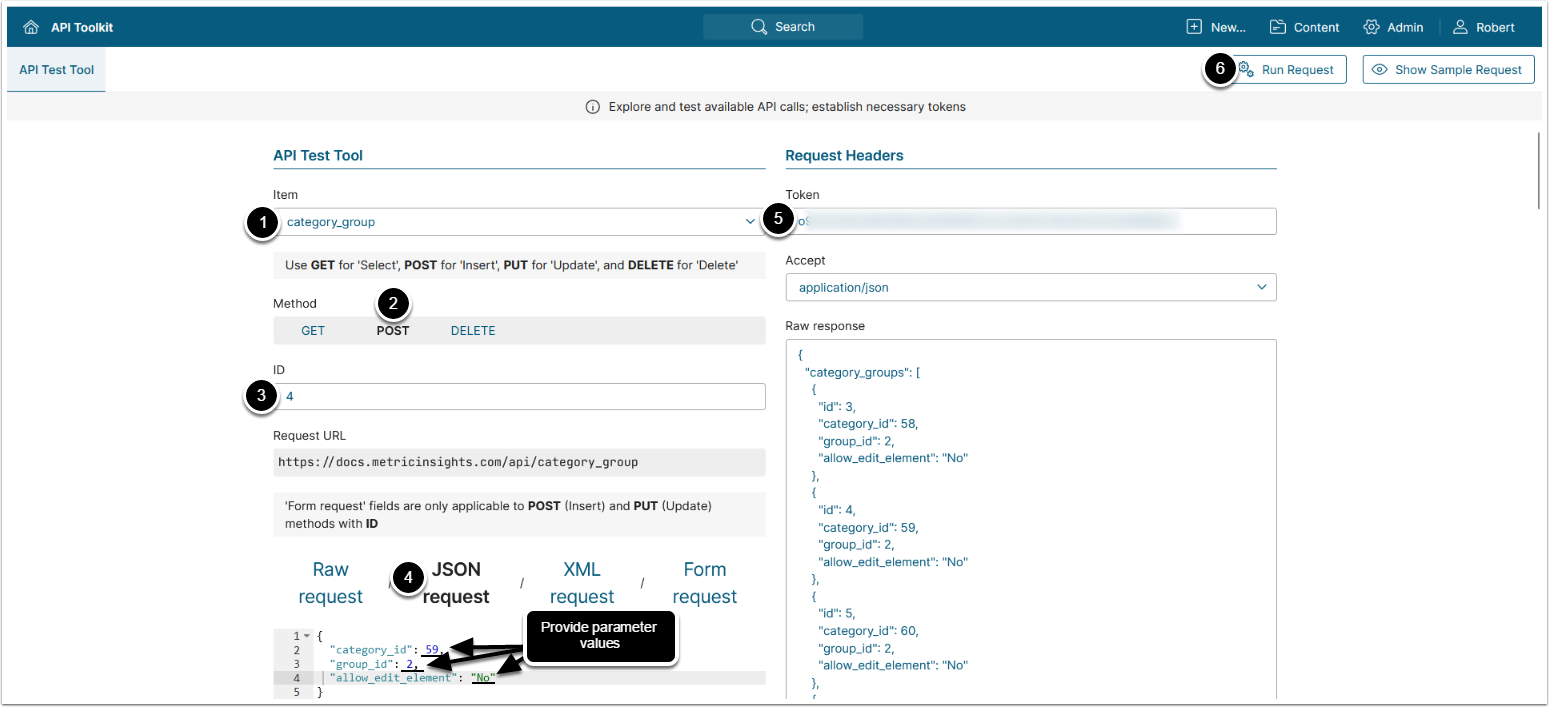The height and width of the screenshot is (707, 1549).
Task: Click inside the Raw response box
Action: click(x=1031, y=520)
